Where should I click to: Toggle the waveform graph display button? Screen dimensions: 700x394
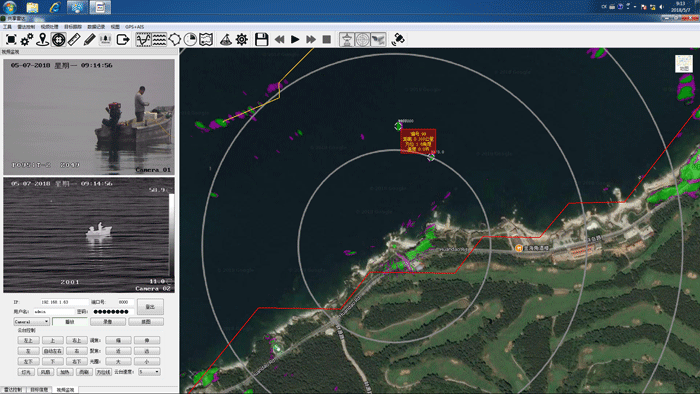click(143, 40)
